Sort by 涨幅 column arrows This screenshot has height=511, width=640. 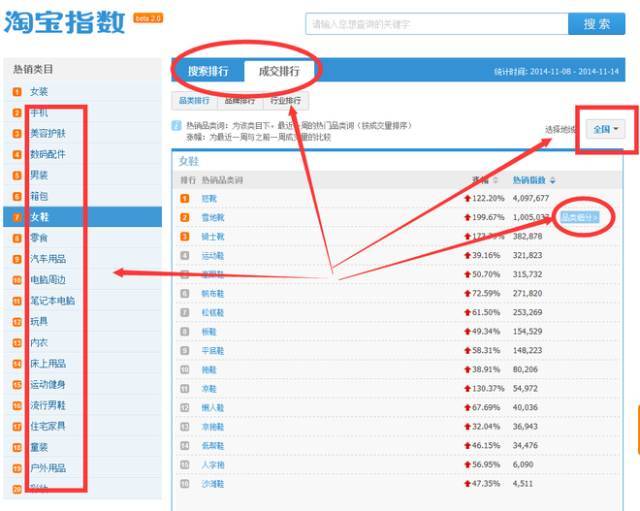[496, 180]
